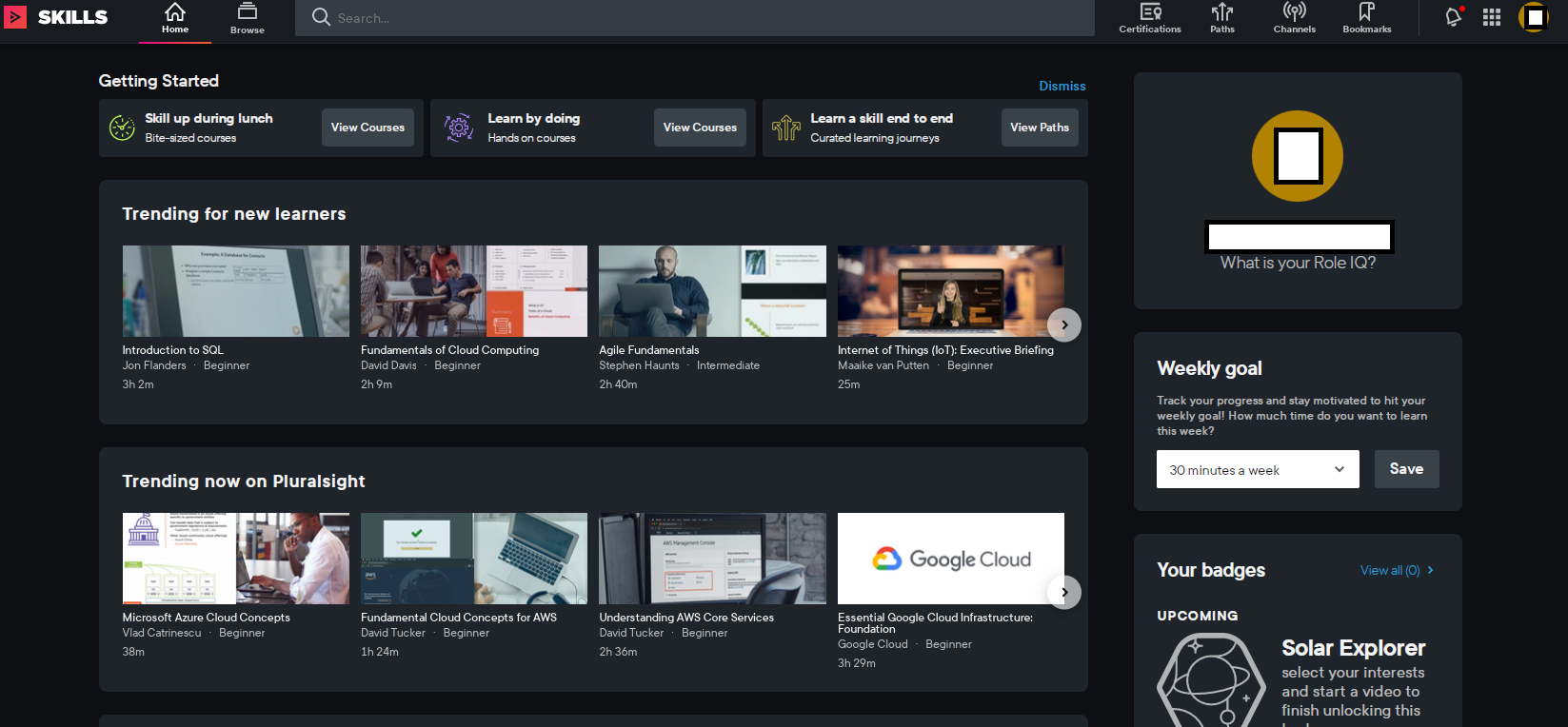The width and height of the screenshot is (1568, 727).
Task: Click the gear icon beside Learn by doing
Action: (x=459, y=127)
